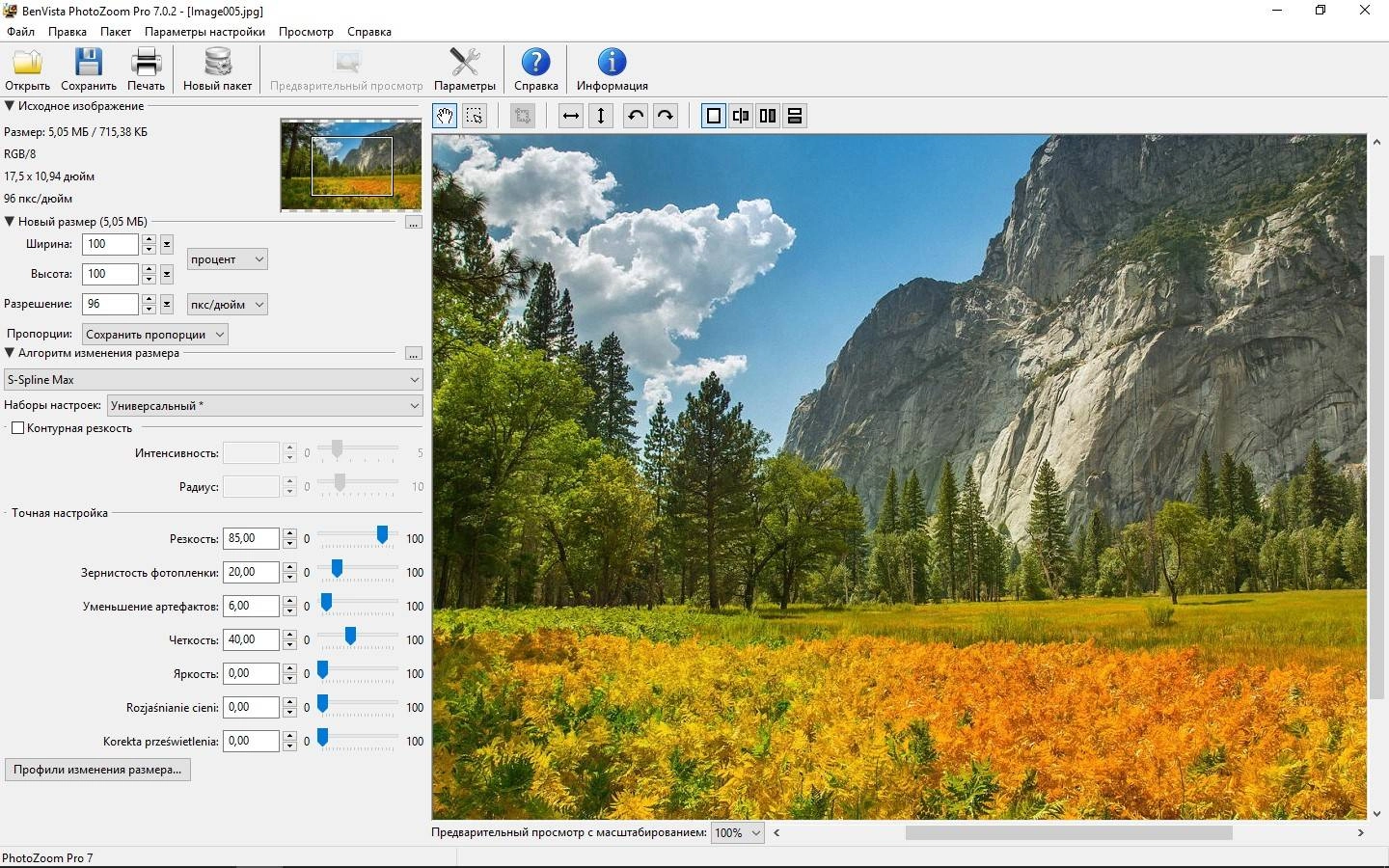
Task: Open the S-Spline Max algorithm dropdown
Action: [213, 380]
